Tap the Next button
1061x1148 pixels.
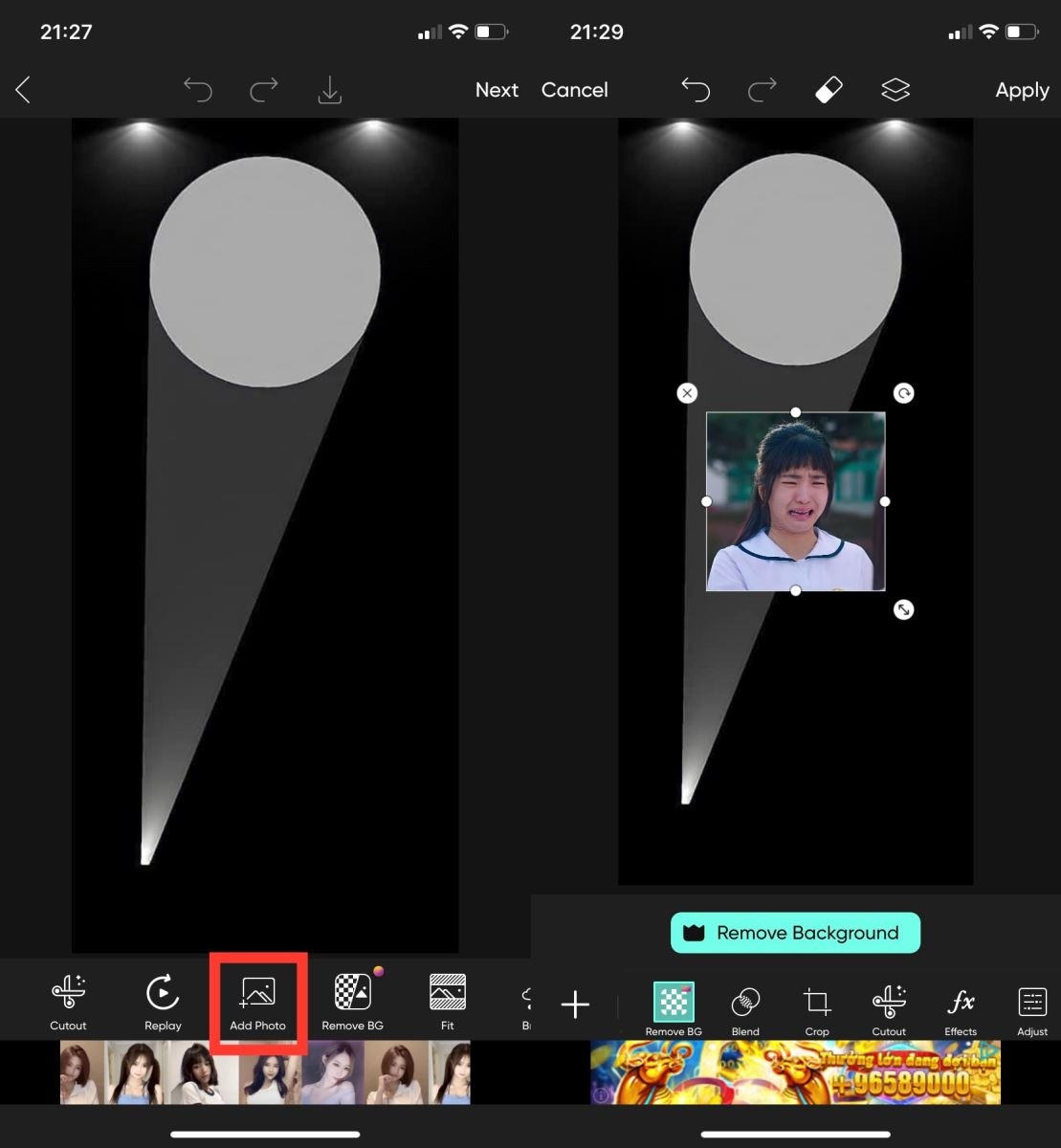[x=497, y=90]
